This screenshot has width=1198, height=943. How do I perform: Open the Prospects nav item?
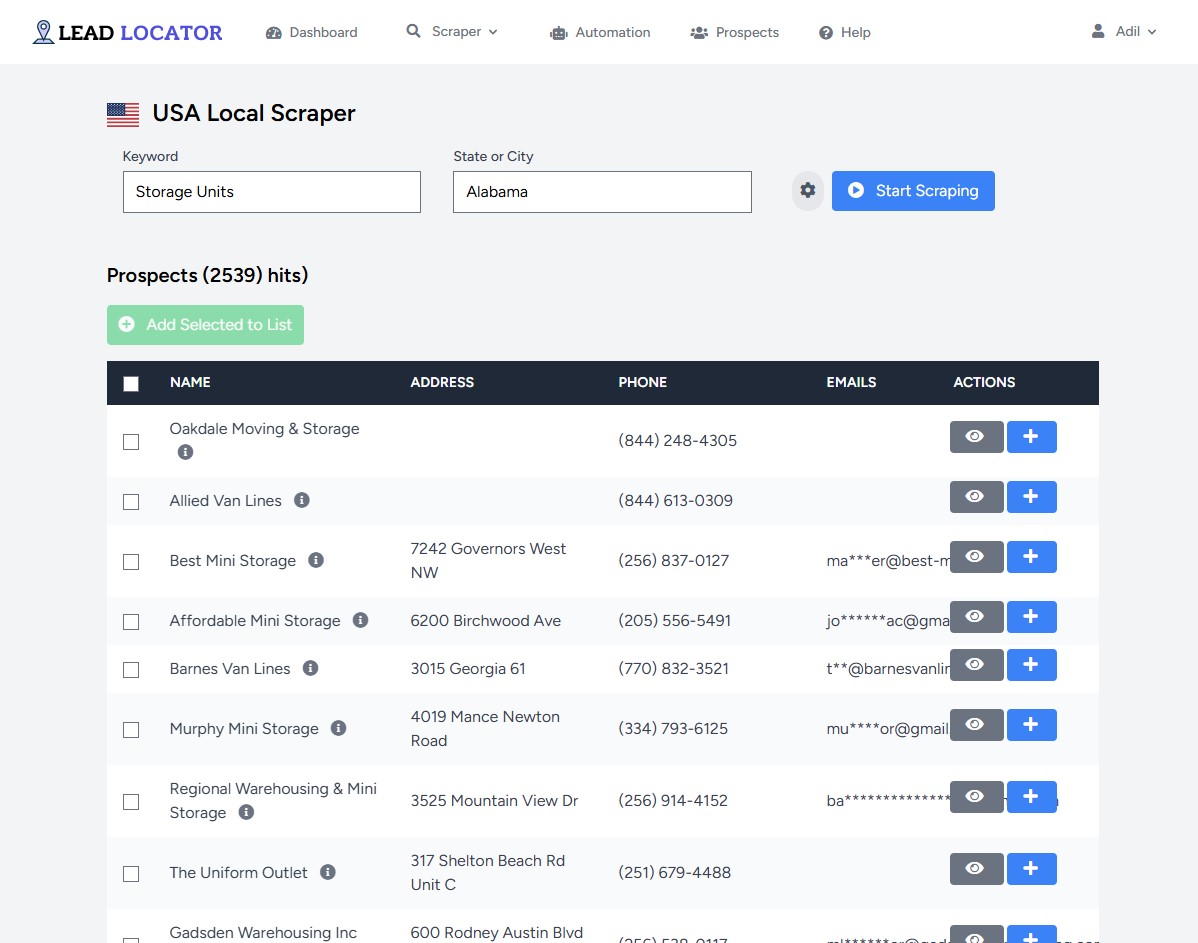pyautogui.click(x=735, y=32)
